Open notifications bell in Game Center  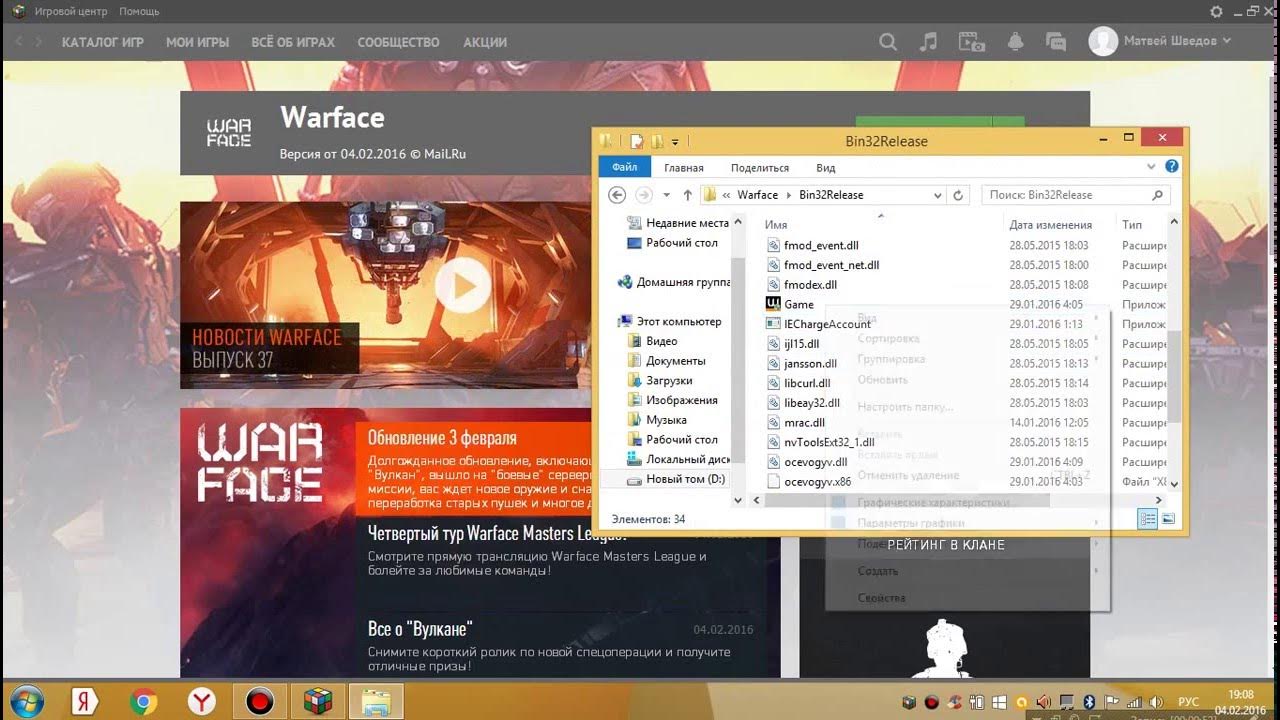tap(1016, 42)
